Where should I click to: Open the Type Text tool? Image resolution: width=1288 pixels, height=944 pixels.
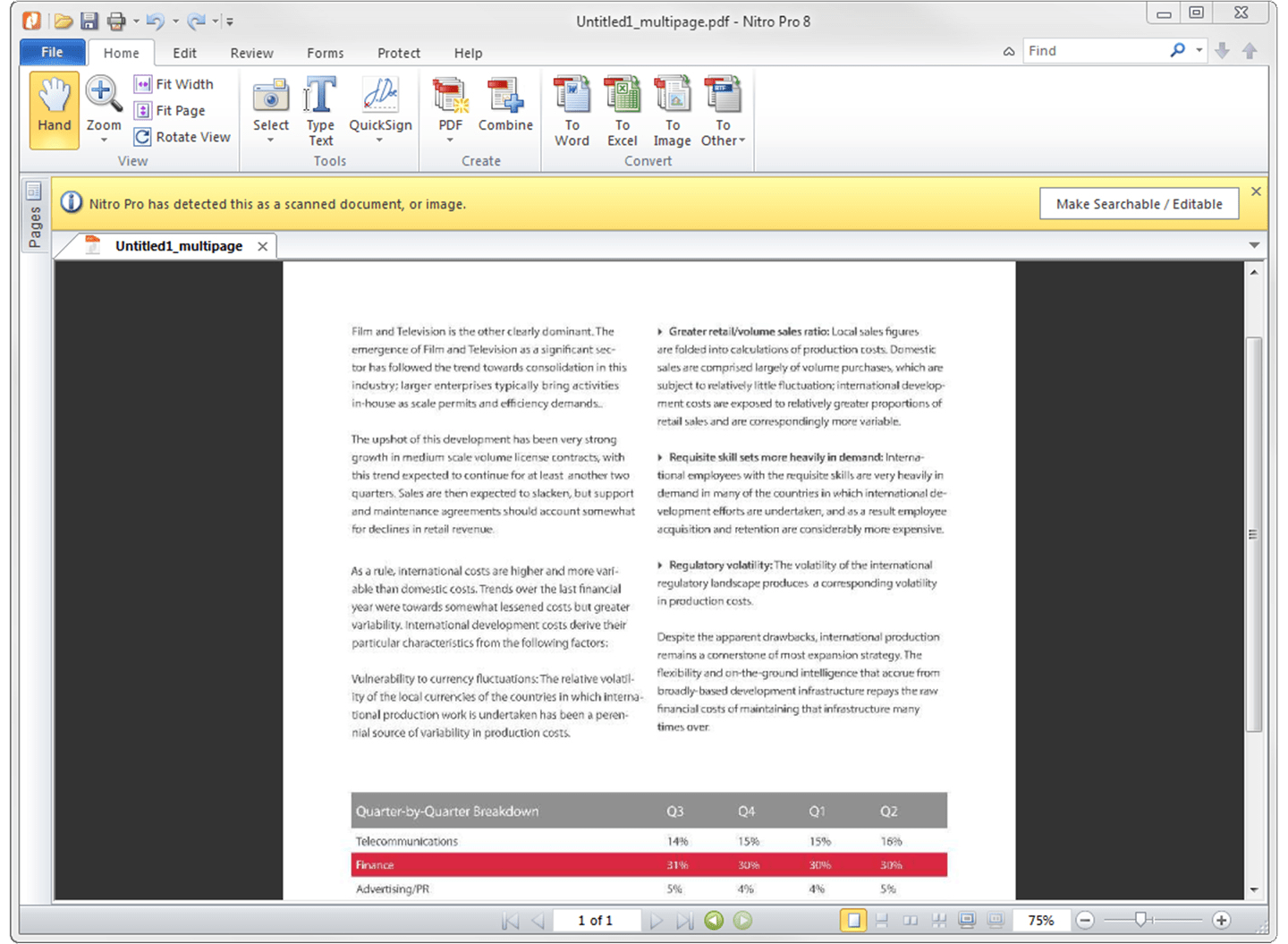tap(319, 107)
